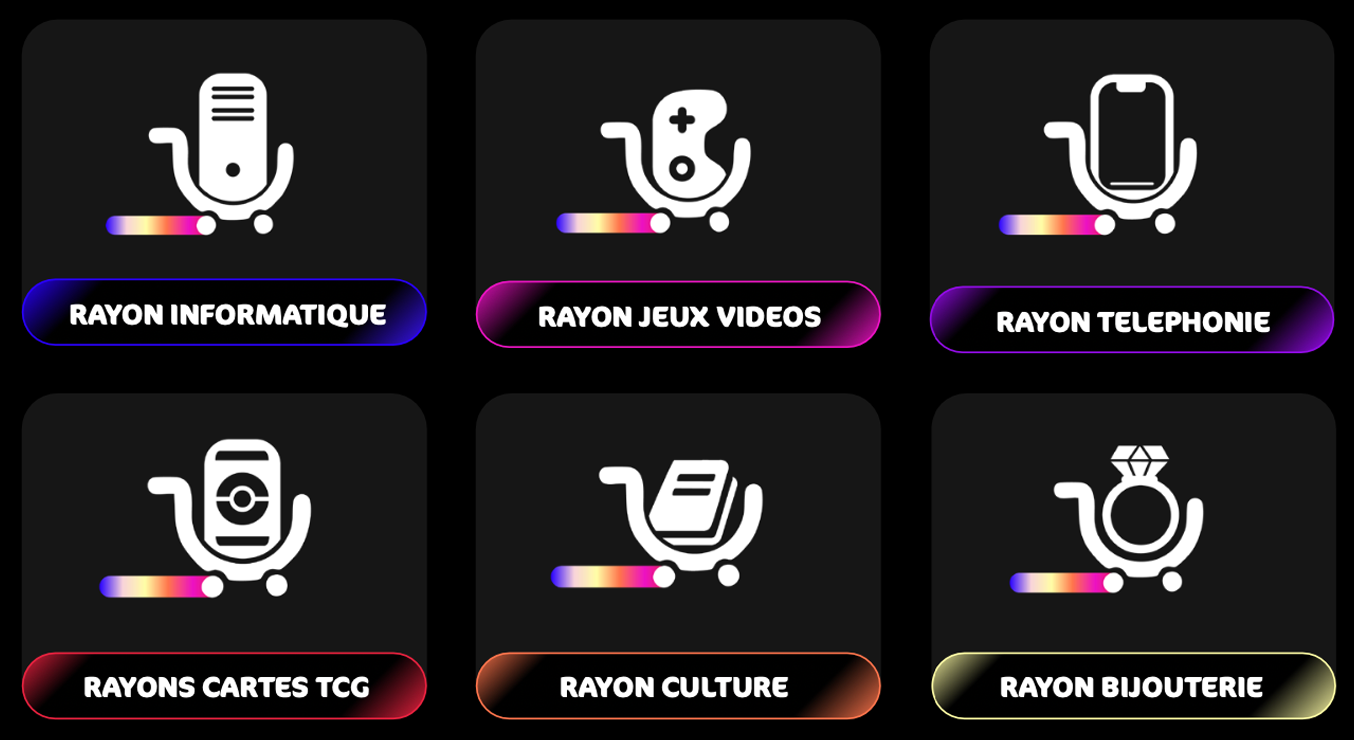Click the RAYON JEUX VIDEOS button
The width and height of the screenshot is (1354, 740).
(678, 315)
